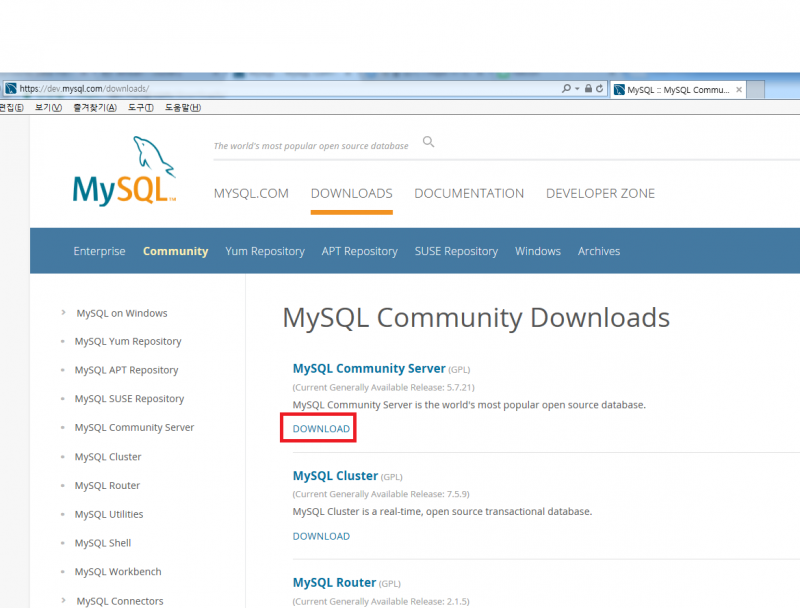
Task: Select Community in blue subnav
Action: (176, 251)
